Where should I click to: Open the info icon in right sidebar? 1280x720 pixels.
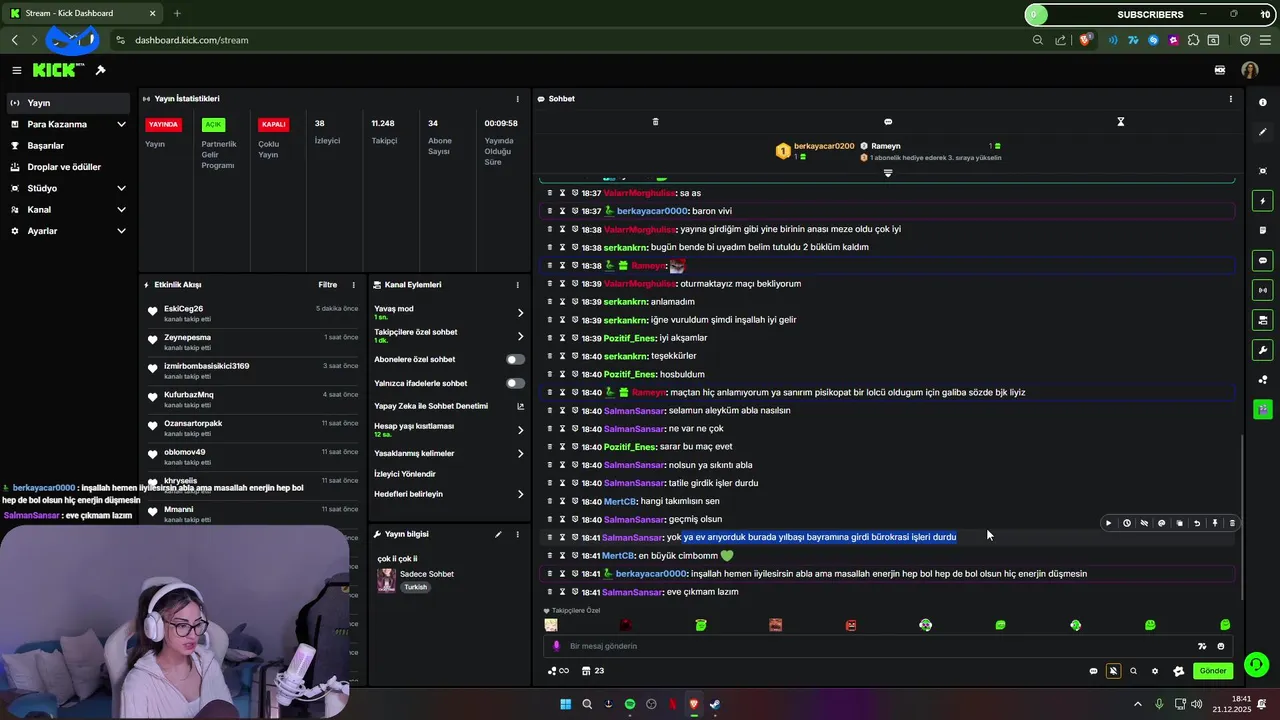pos(1263,102)
